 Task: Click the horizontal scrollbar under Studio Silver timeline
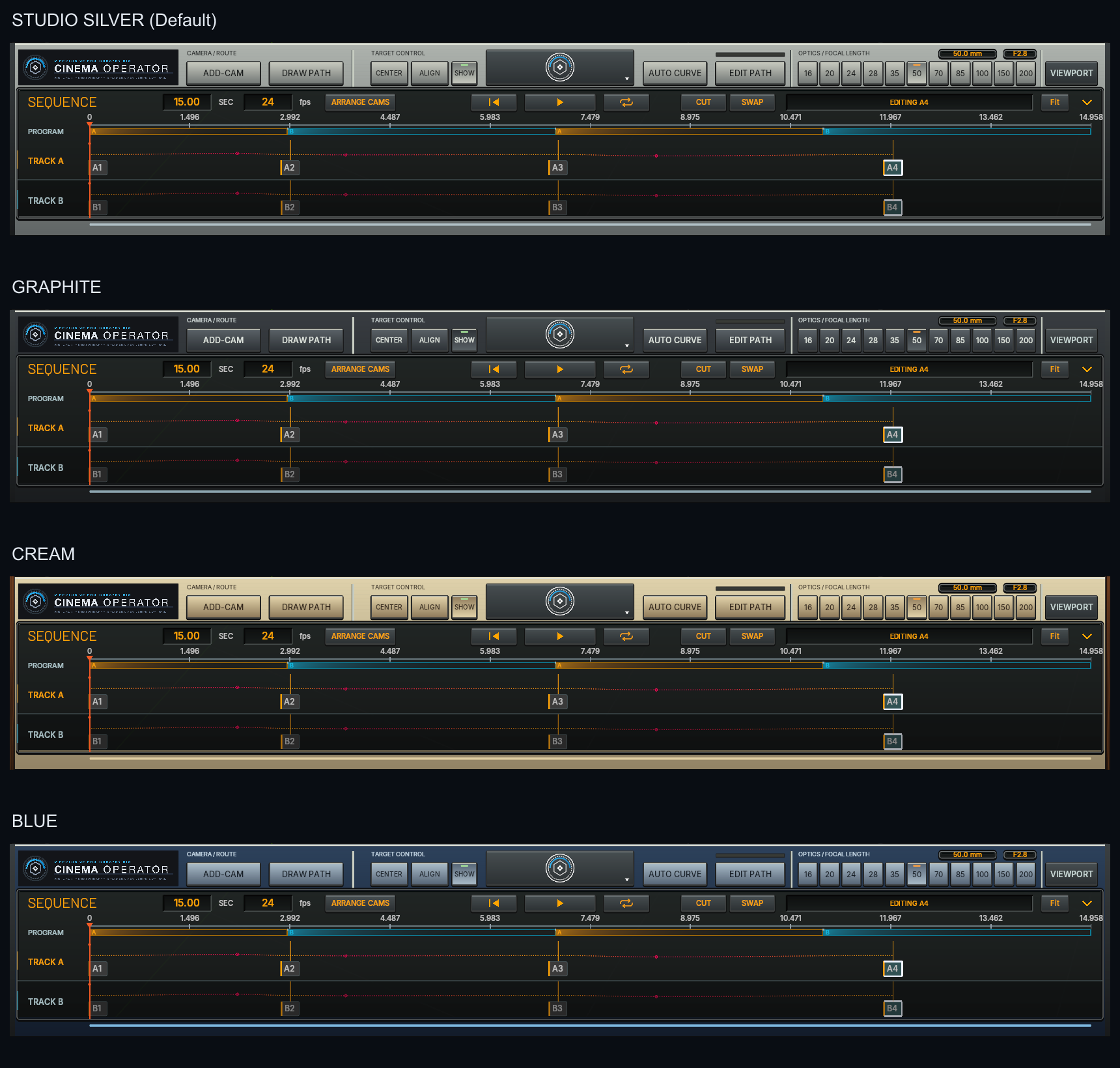[x=590, y=225]
